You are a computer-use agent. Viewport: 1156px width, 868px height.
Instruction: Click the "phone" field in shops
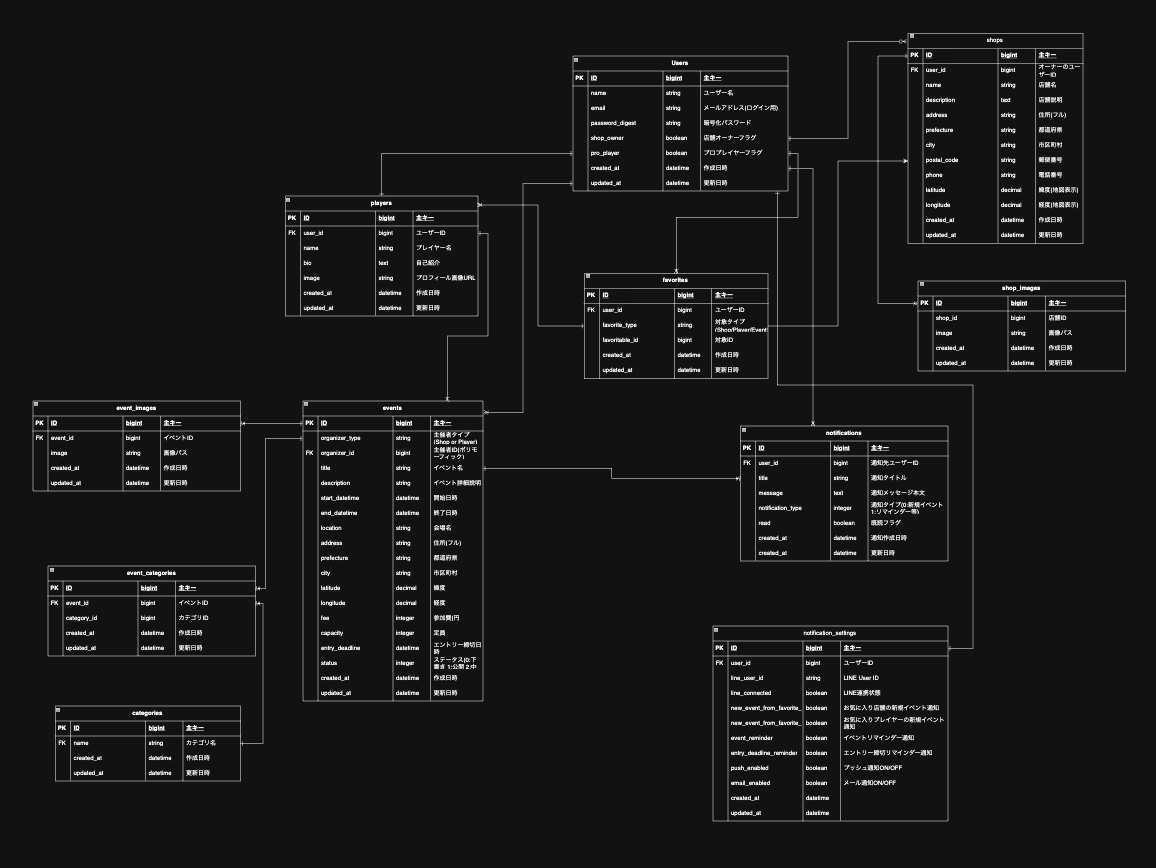point(934,176)
